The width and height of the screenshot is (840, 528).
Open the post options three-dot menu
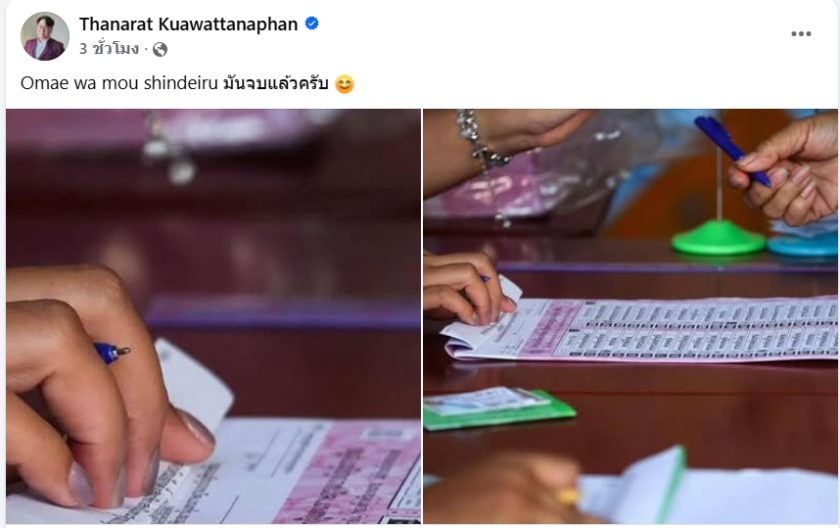click(801, 34)
